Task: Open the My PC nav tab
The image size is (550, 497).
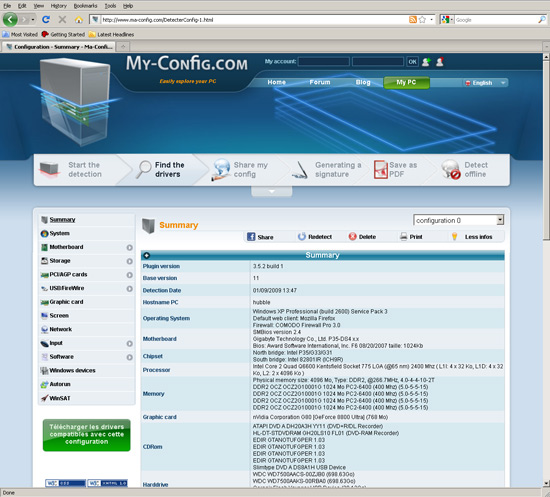Action: click(406, 82)
